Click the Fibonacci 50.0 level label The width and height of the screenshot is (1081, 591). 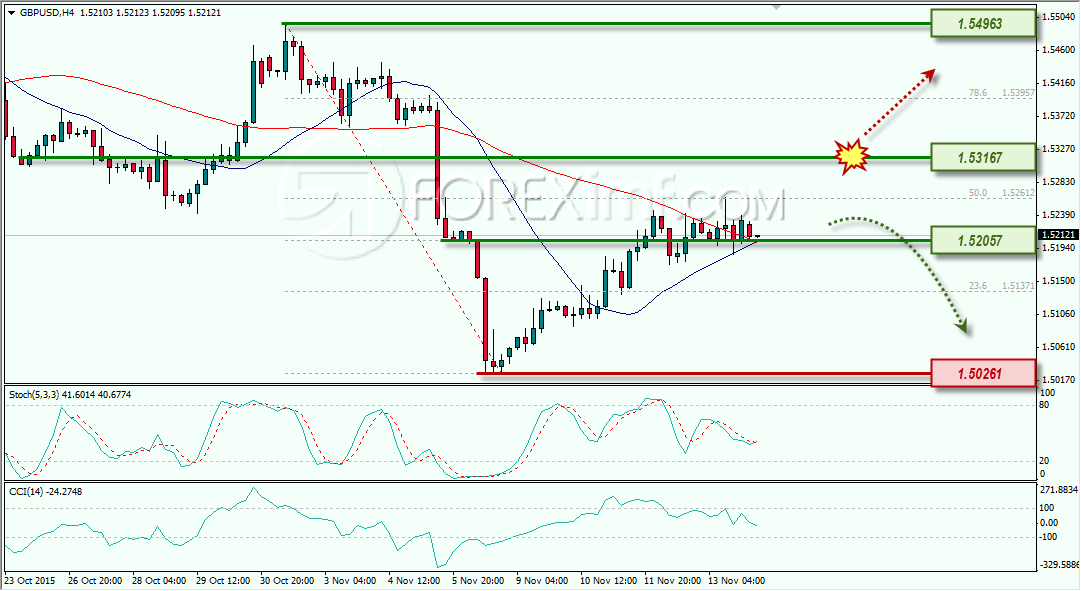point(1001,193)
